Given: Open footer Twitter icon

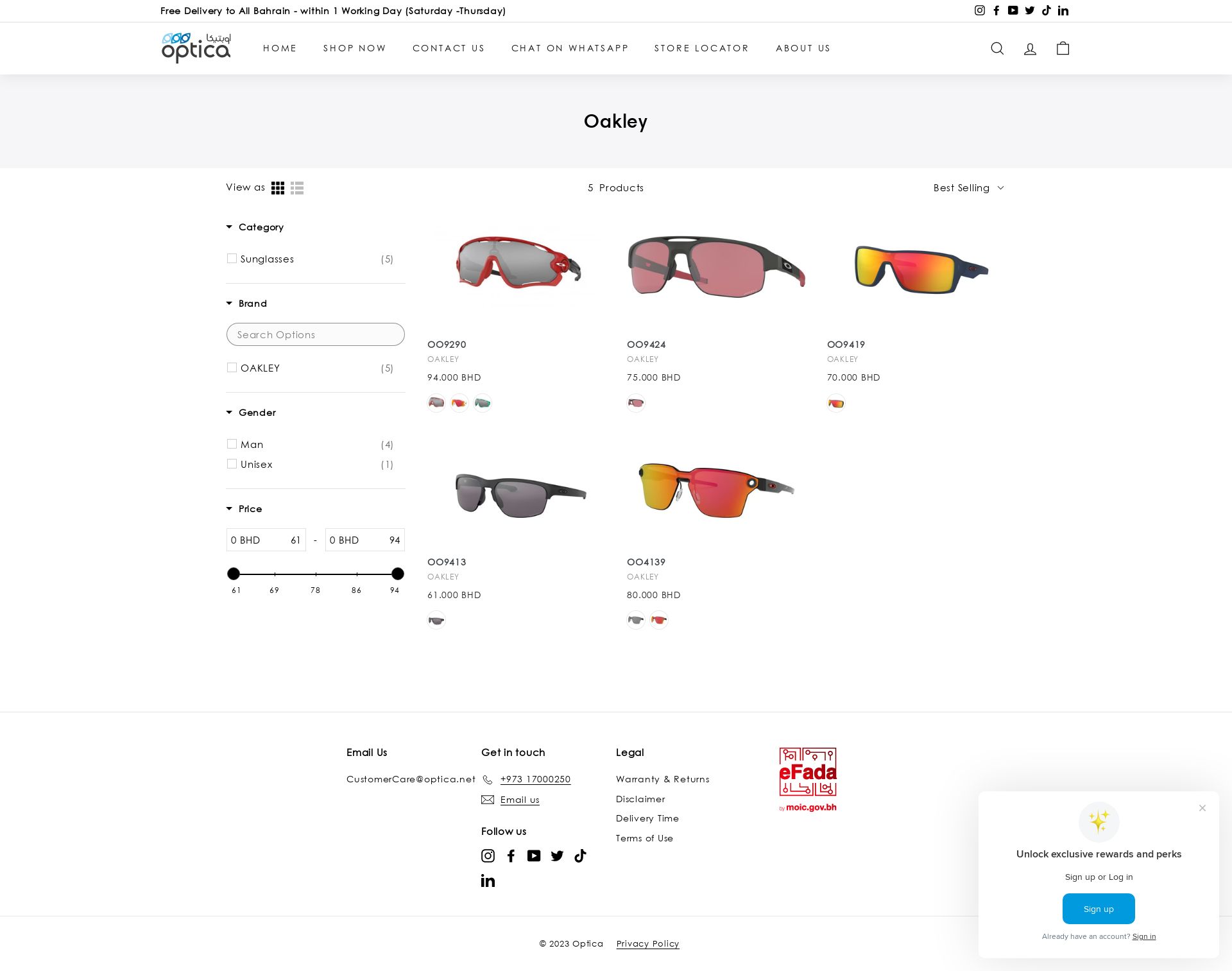Looking at the screenshot, I should click(557, 855).
